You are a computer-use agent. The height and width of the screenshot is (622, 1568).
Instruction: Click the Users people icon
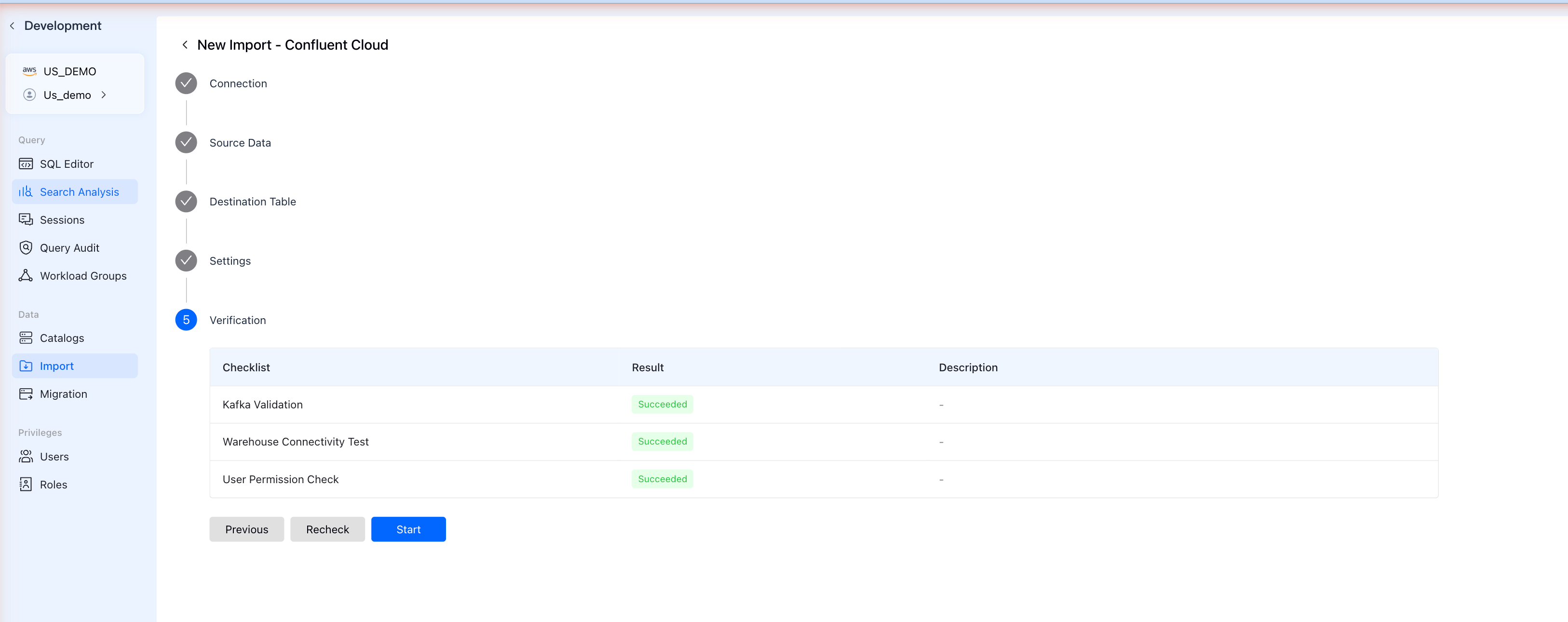pos(26,457)
